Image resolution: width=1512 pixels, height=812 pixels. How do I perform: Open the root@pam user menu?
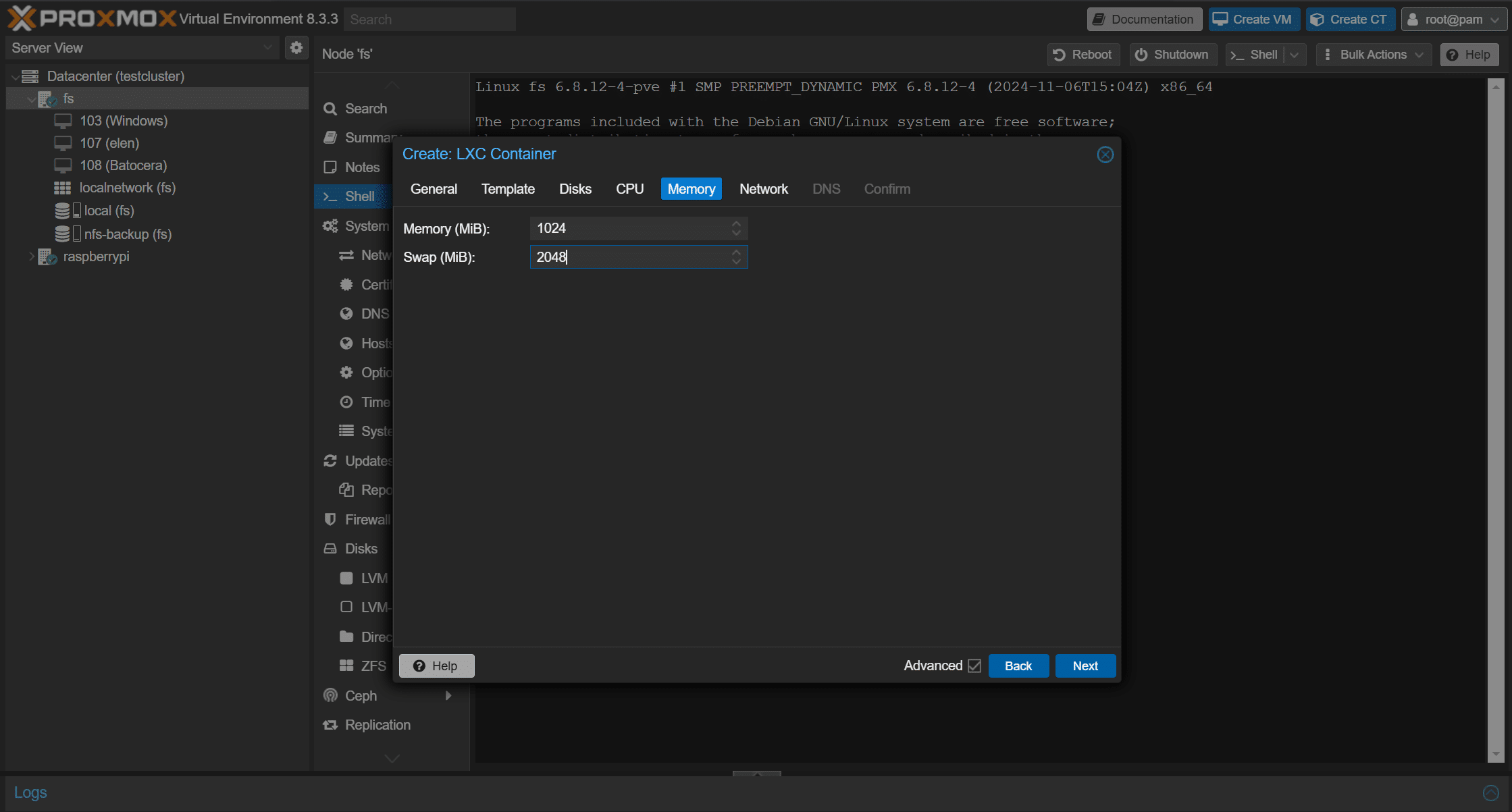pos(1453,20)
